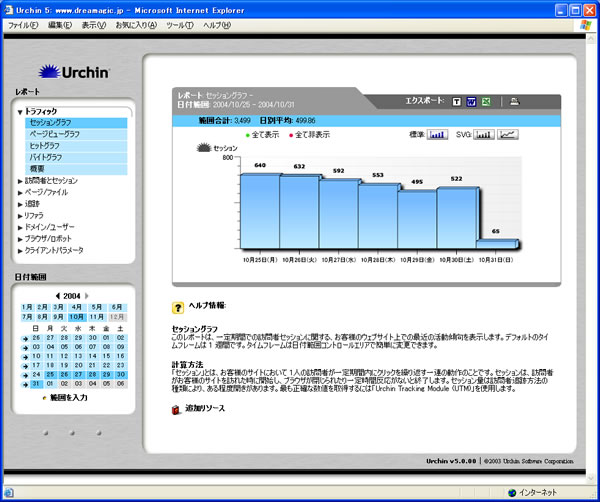This screenshot has width=600, height=502.
Task: Click the 範囲を入力 link
Action: [x=69, y=398]
